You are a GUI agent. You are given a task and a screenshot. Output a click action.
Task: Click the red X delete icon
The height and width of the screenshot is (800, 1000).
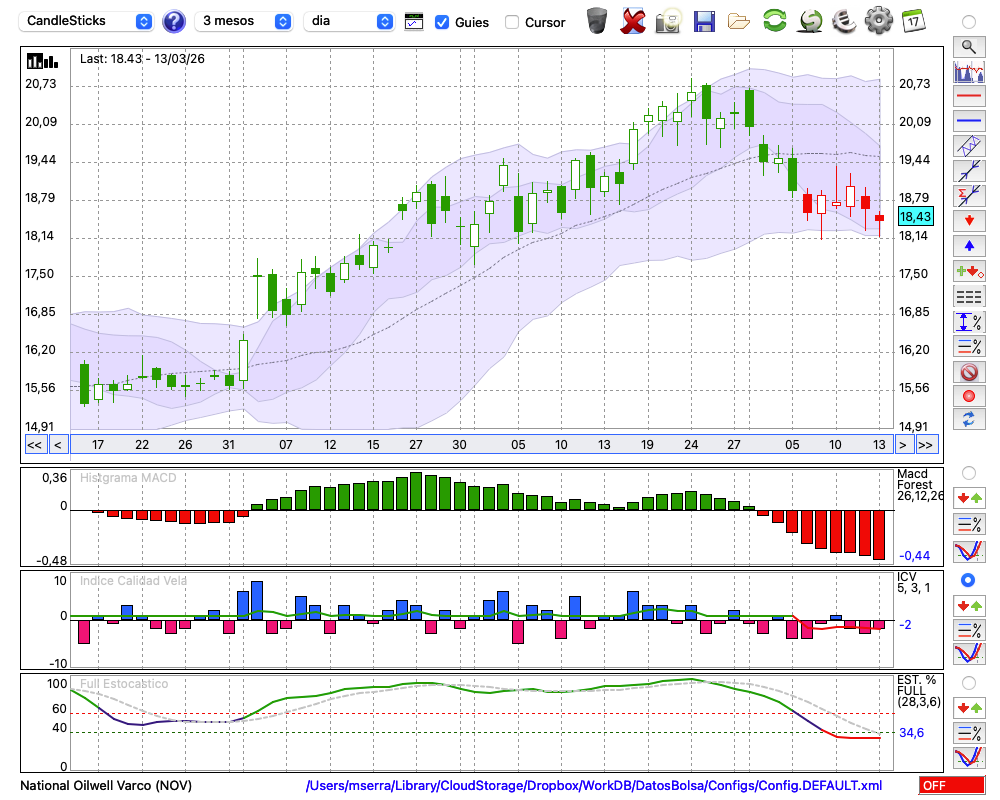point(633,21)
